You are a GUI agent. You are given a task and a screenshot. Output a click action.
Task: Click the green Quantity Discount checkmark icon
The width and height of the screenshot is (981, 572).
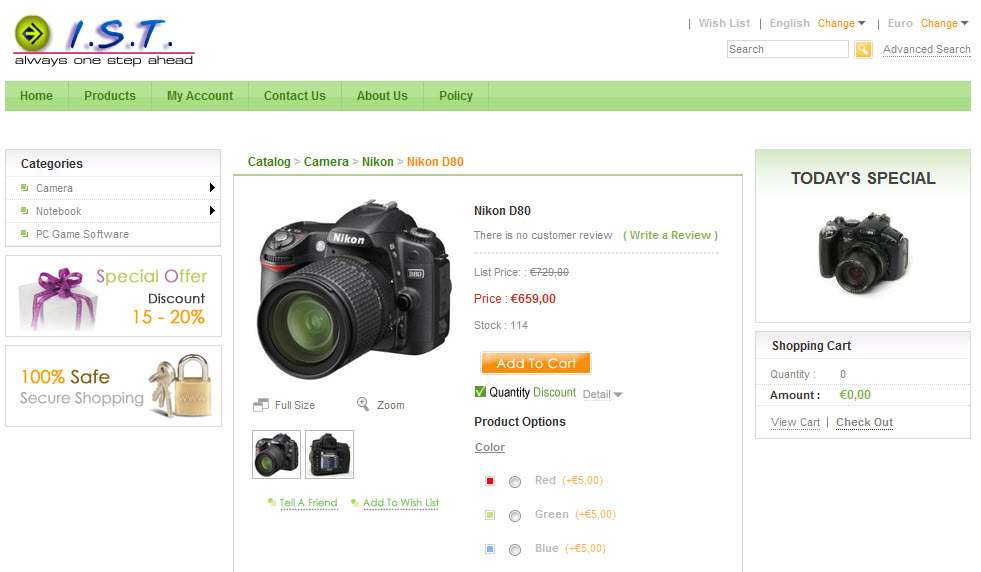[480, 392]
